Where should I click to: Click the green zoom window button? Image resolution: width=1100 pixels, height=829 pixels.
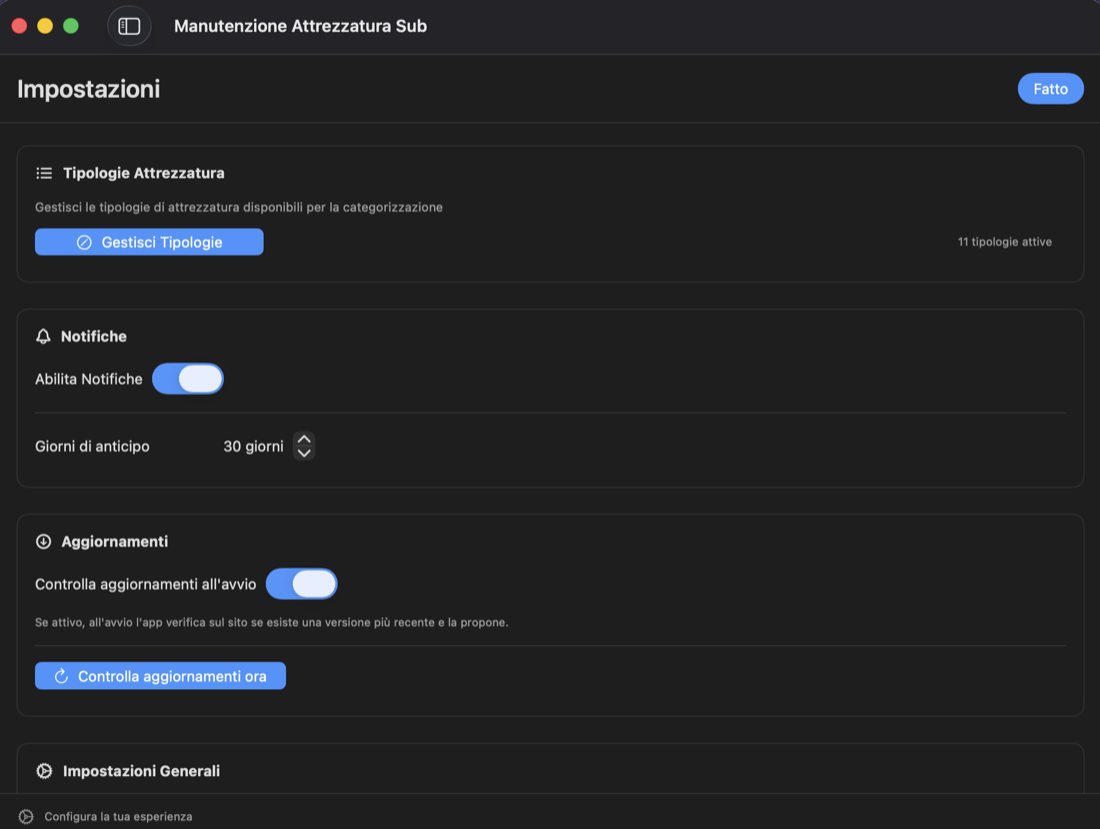tap(71, 26)
